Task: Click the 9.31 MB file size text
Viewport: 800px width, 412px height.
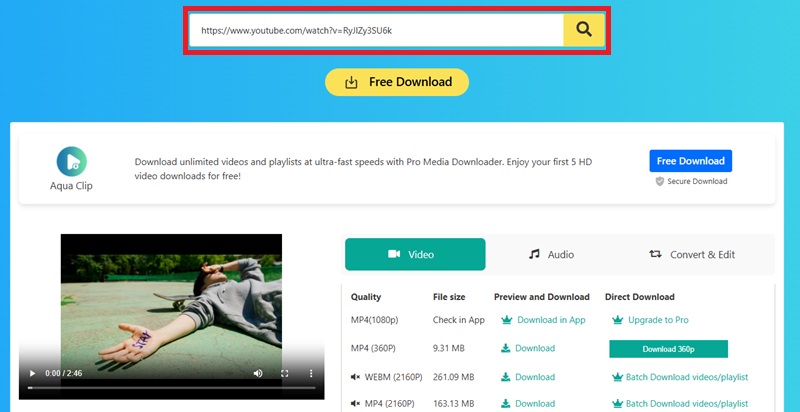Action: (x=448, y=348)
